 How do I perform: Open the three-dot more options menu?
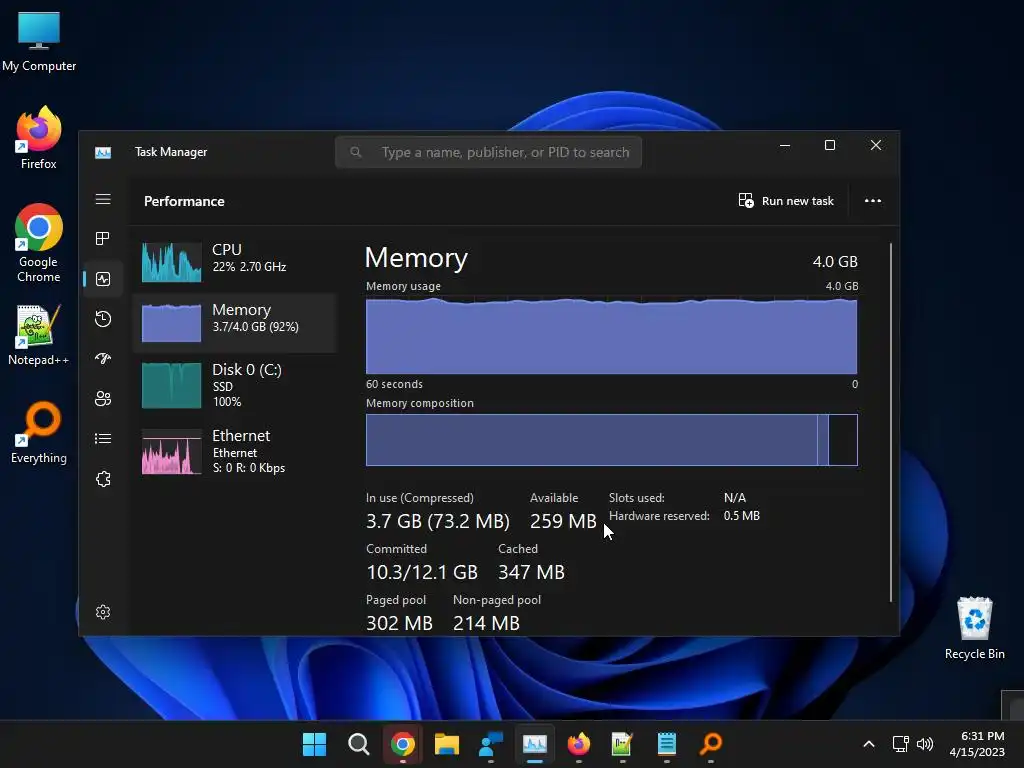point(873,201)
